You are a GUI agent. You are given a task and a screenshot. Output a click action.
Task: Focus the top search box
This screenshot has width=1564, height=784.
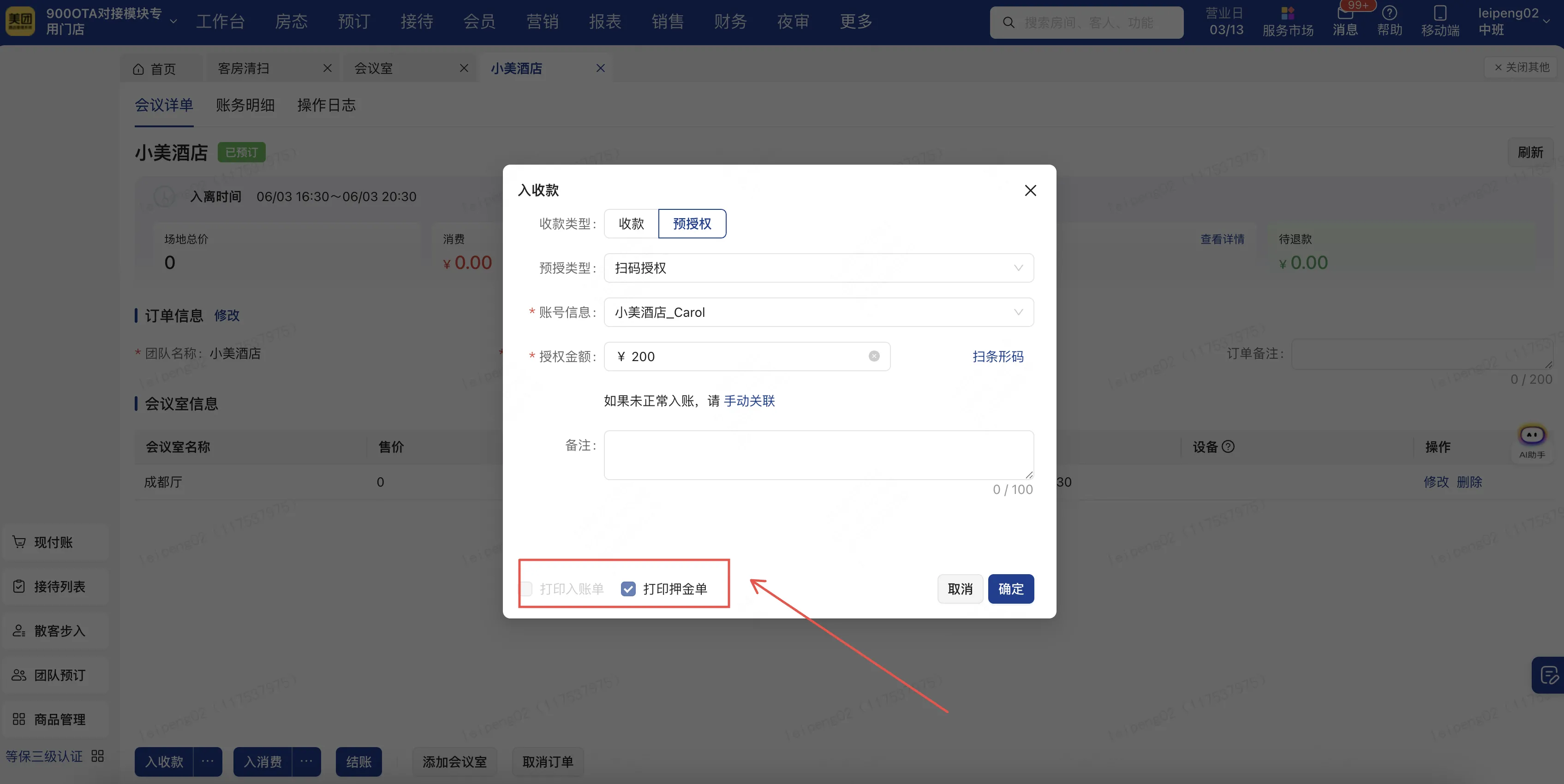[x=1086, y=23]
